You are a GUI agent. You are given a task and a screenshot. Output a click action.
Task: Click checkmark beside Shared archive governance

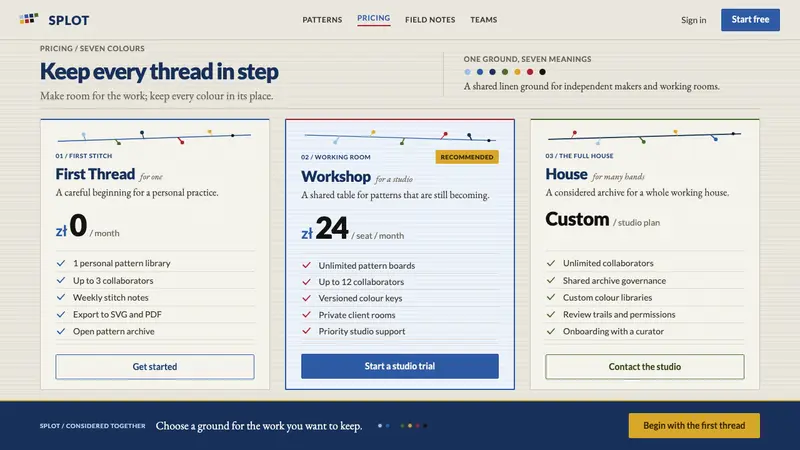pyautogui.click(x=551, y=280)
